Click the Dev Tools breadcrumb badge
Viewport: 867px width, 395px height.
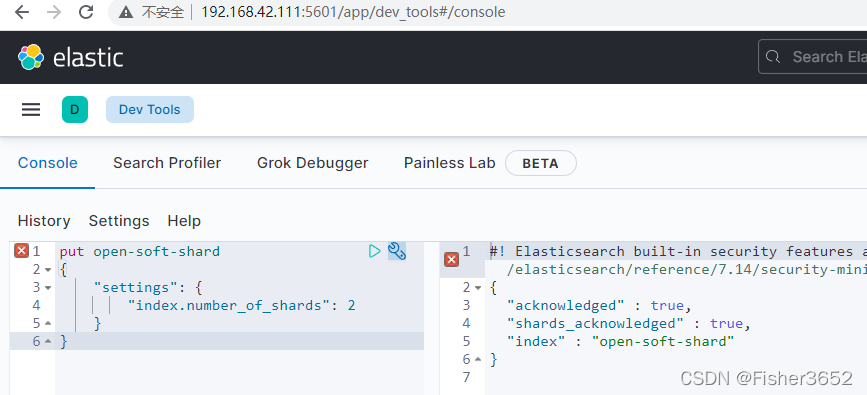click(150, 110)
